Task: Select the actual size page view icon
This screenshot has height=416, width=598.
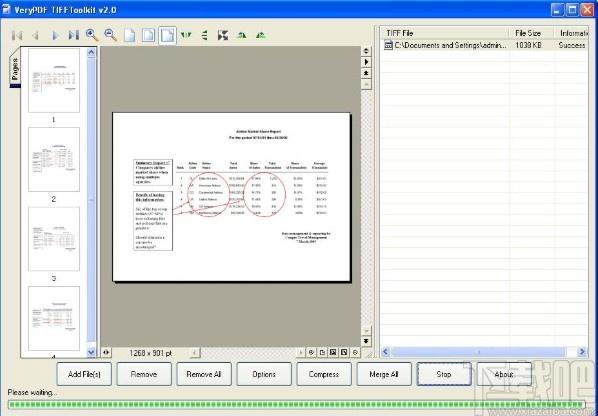Action: [130, 35]
